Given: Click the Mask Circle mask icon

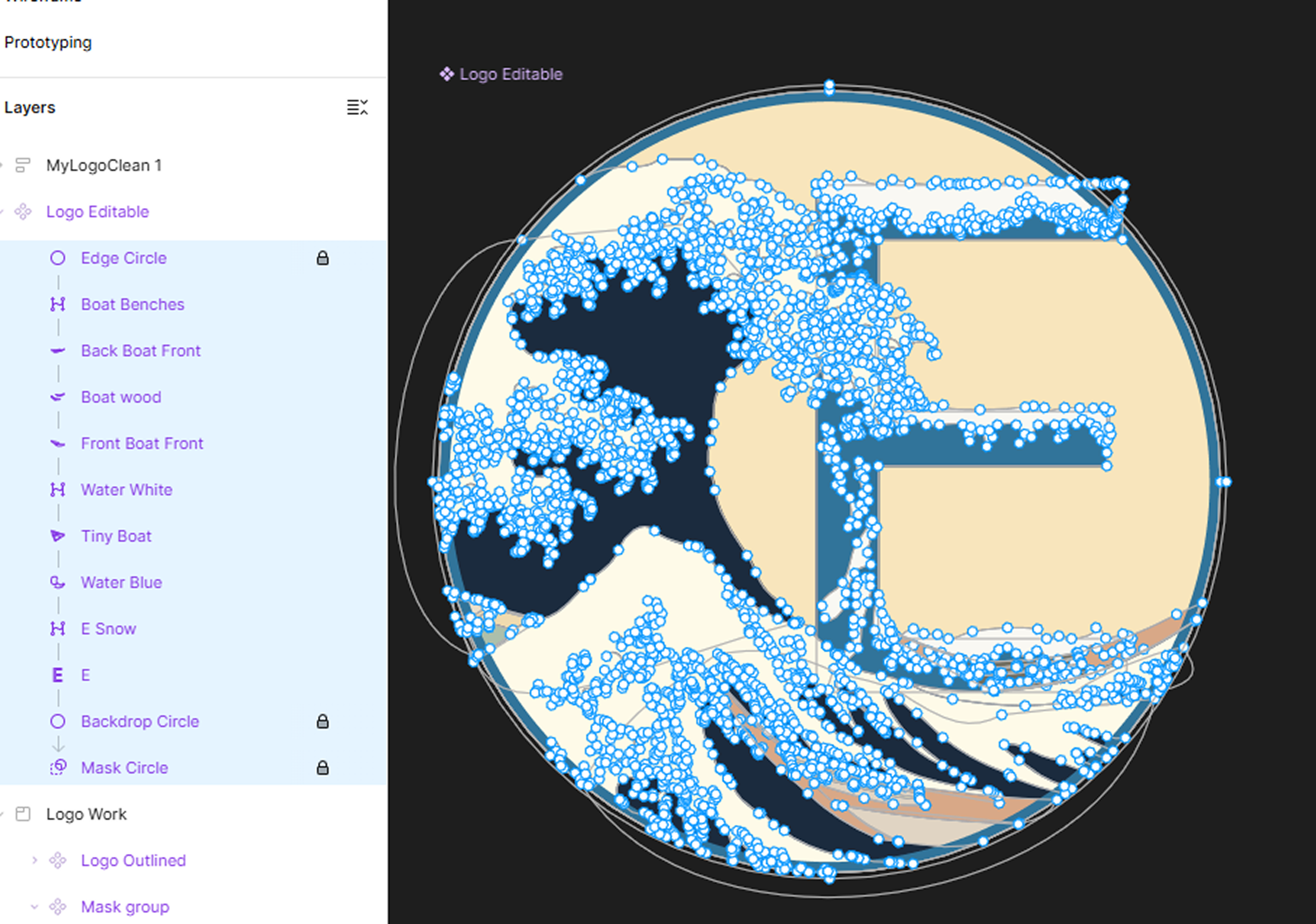Looking at the screenshot, I should (57, 768).
